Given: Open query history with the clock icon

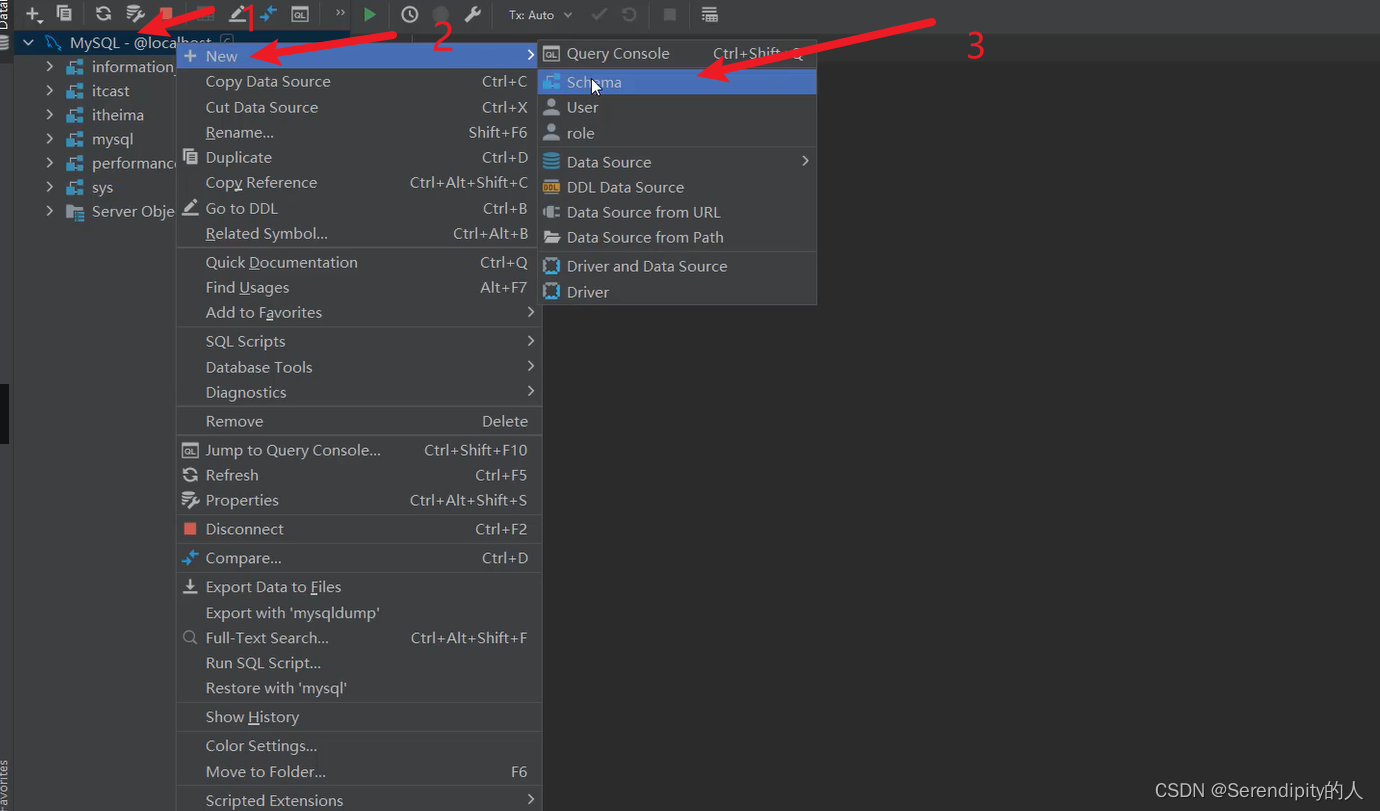Looking at the screenshot, I should coord(409,15).
